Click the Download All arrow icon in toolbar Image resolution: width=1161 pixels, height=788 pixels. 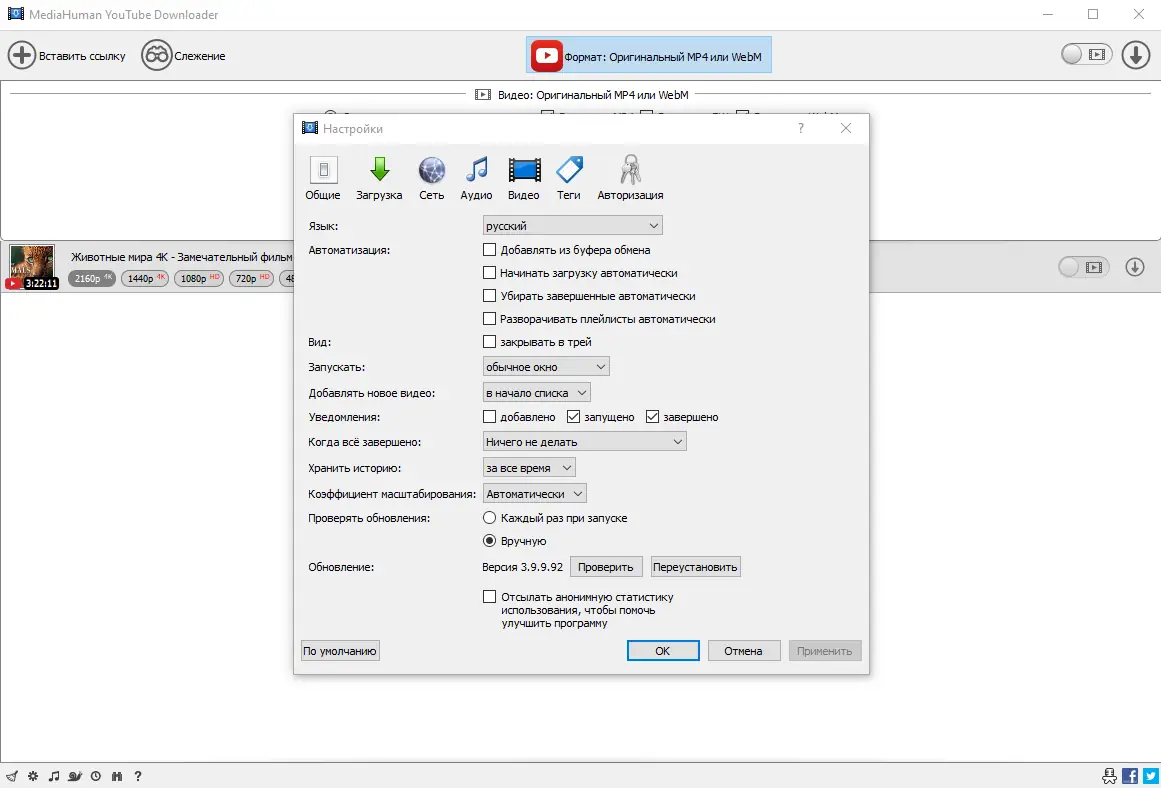pyautogui.click(x=1135, y=55)
